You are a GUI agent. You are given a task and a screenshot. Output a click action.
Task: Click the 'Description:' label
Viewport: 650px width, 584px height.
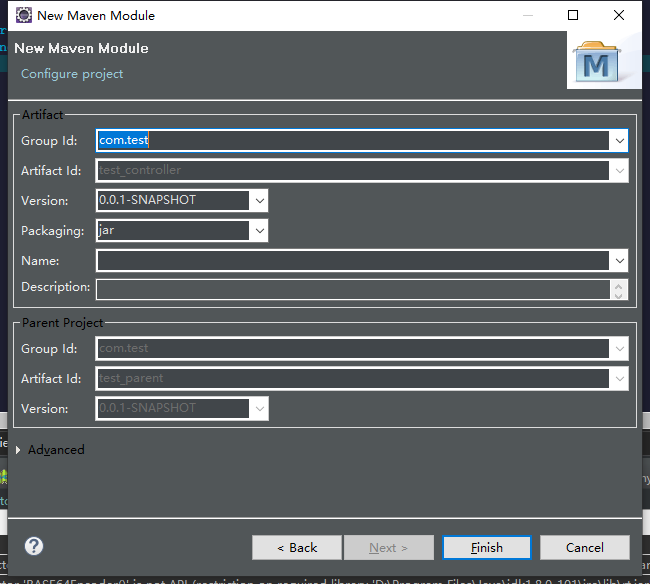pyautogui.click(x=56, y=287)
